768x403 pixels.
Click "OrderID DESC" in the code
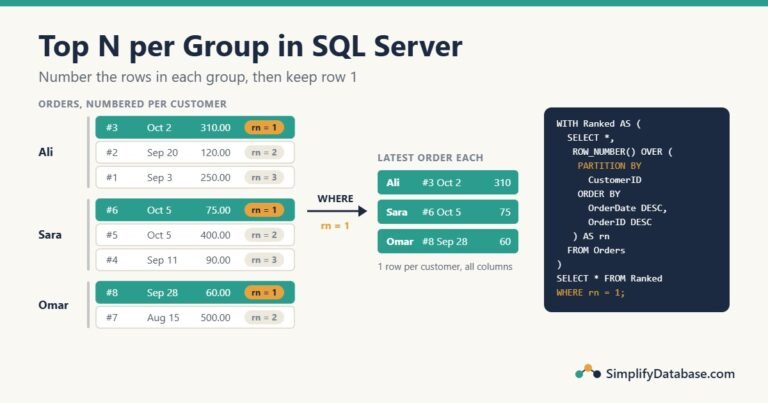pos(620,222)
